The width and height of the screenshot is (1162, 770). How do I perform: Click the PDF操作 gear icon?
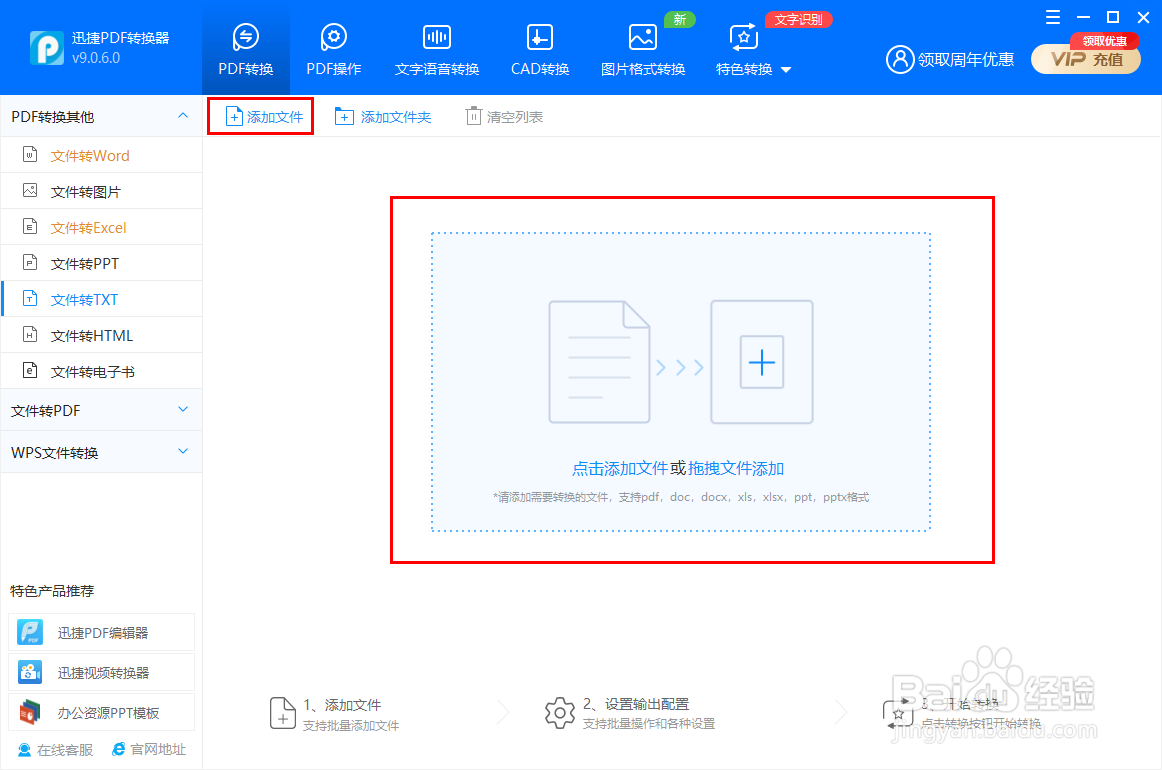tap(333, 36)
